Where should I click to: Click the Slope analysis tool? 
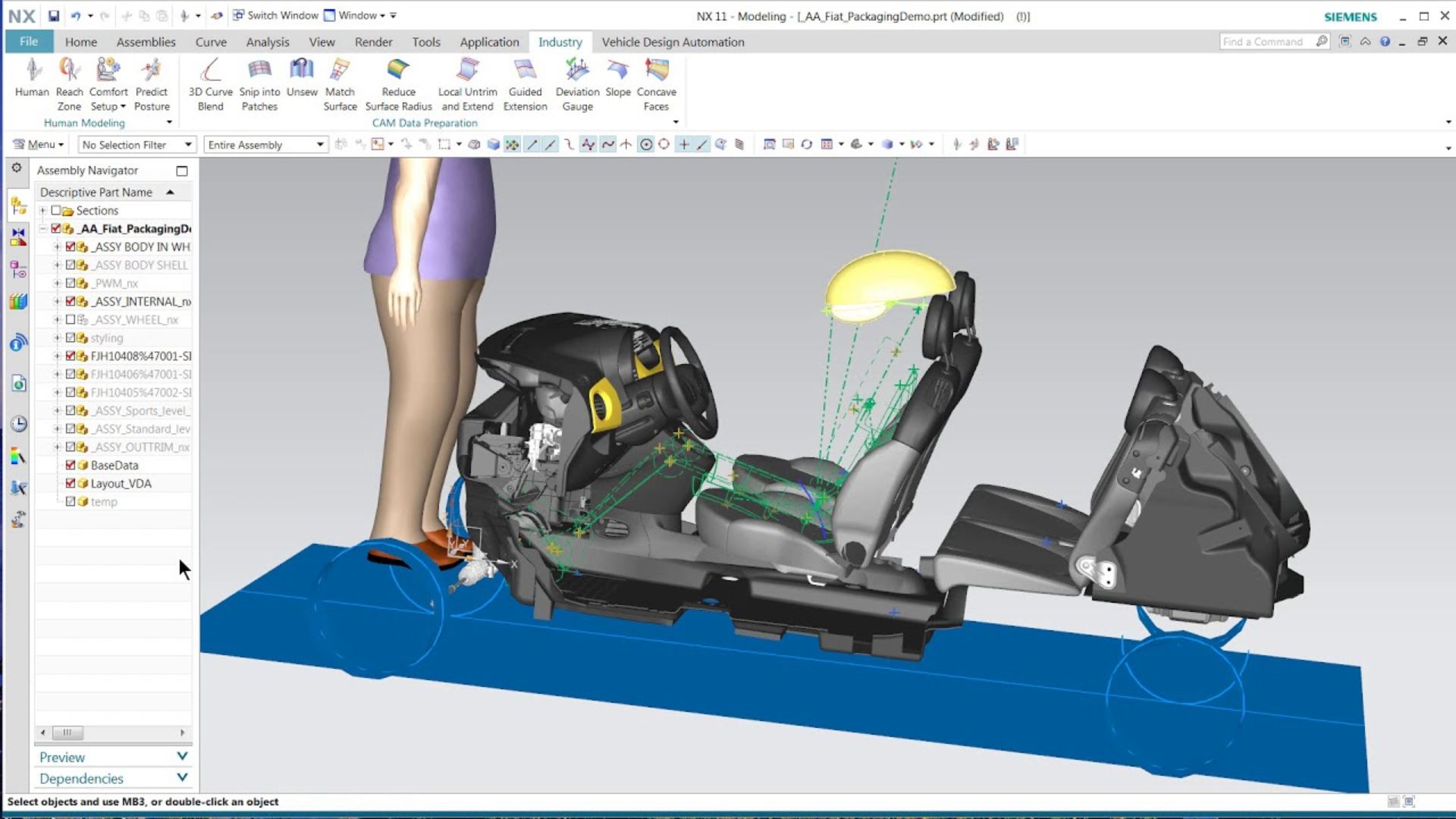pos(618,78)
